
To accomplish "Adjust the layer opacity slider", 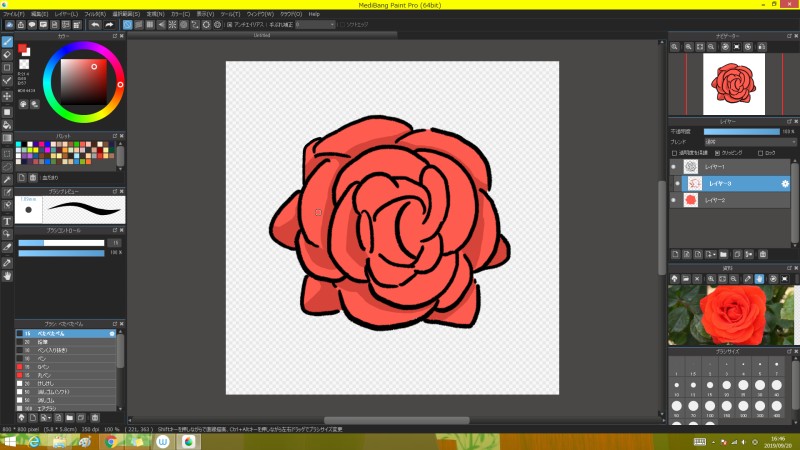I will tap(741, 131).
